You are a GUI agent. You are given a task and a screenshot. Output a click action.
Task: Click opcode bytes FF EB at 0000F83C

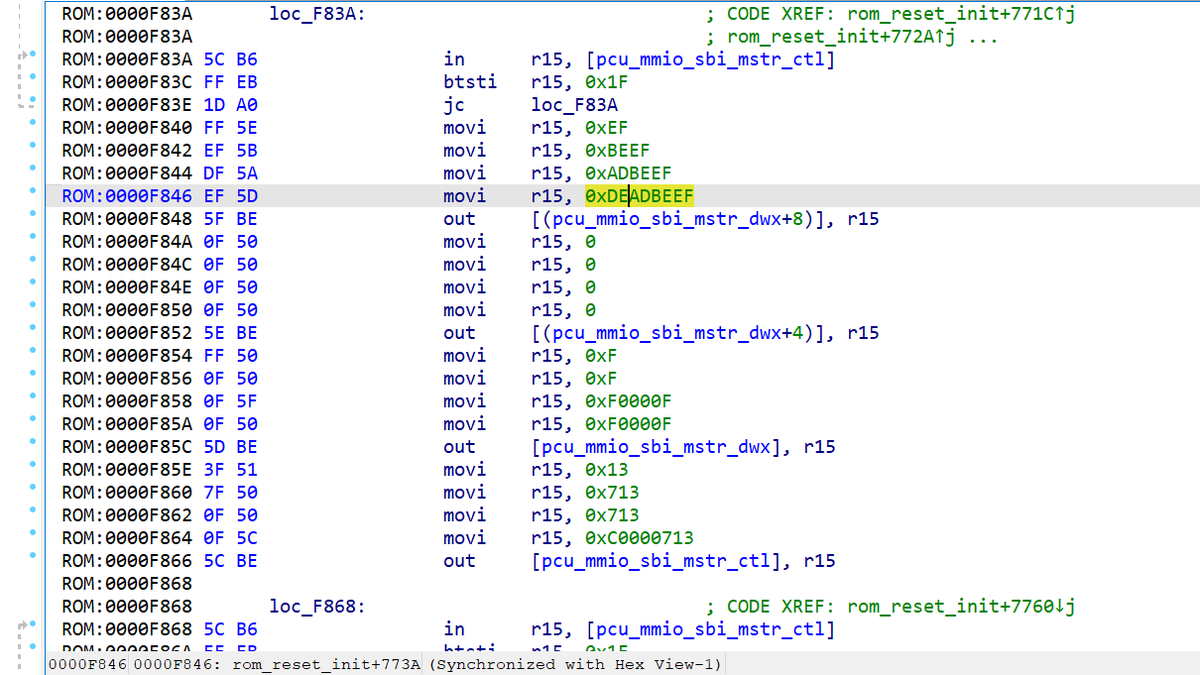click(x=230, y=82)
